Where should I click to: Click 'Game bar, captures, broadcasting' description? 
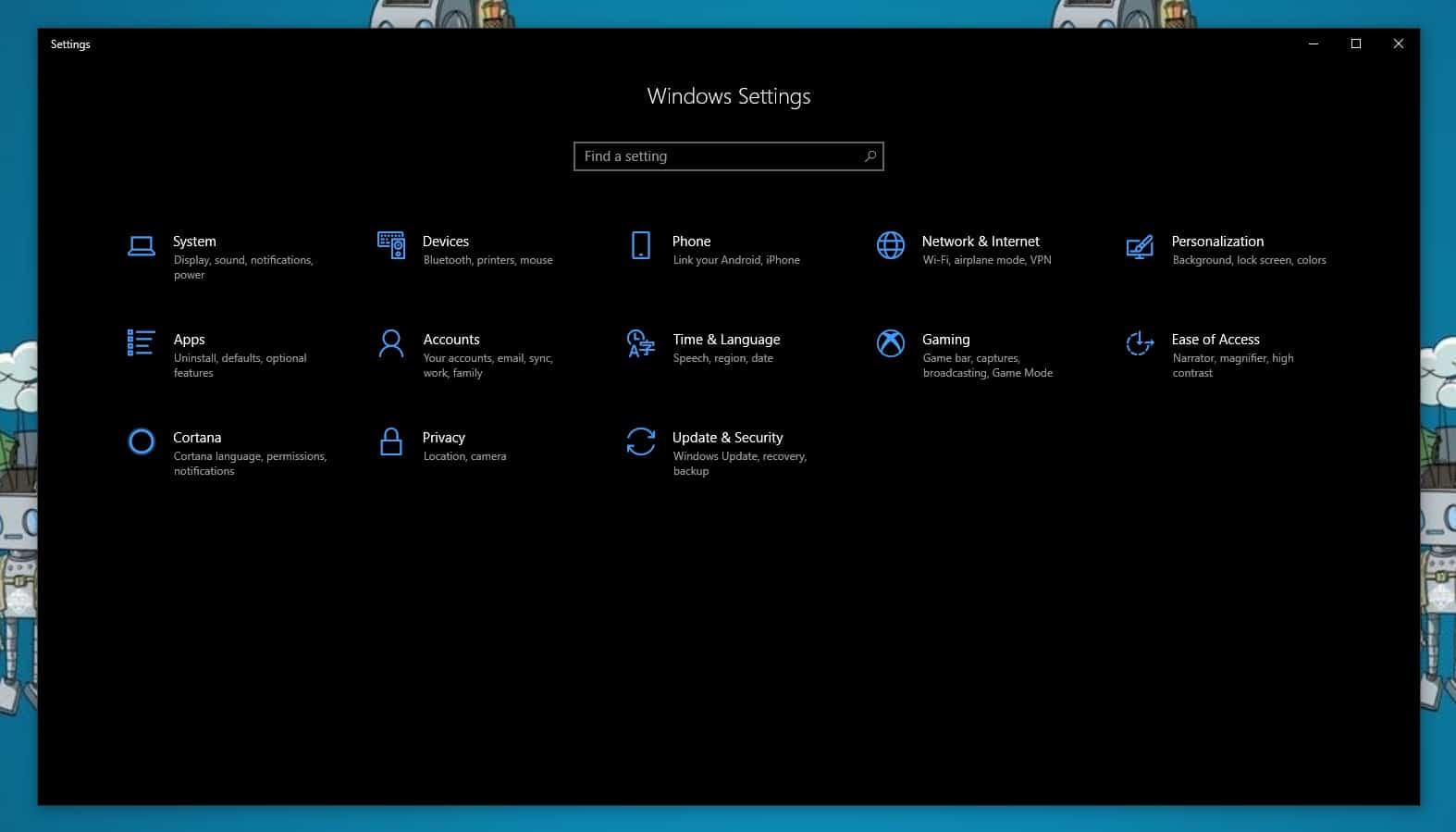(x=988, y=366)
